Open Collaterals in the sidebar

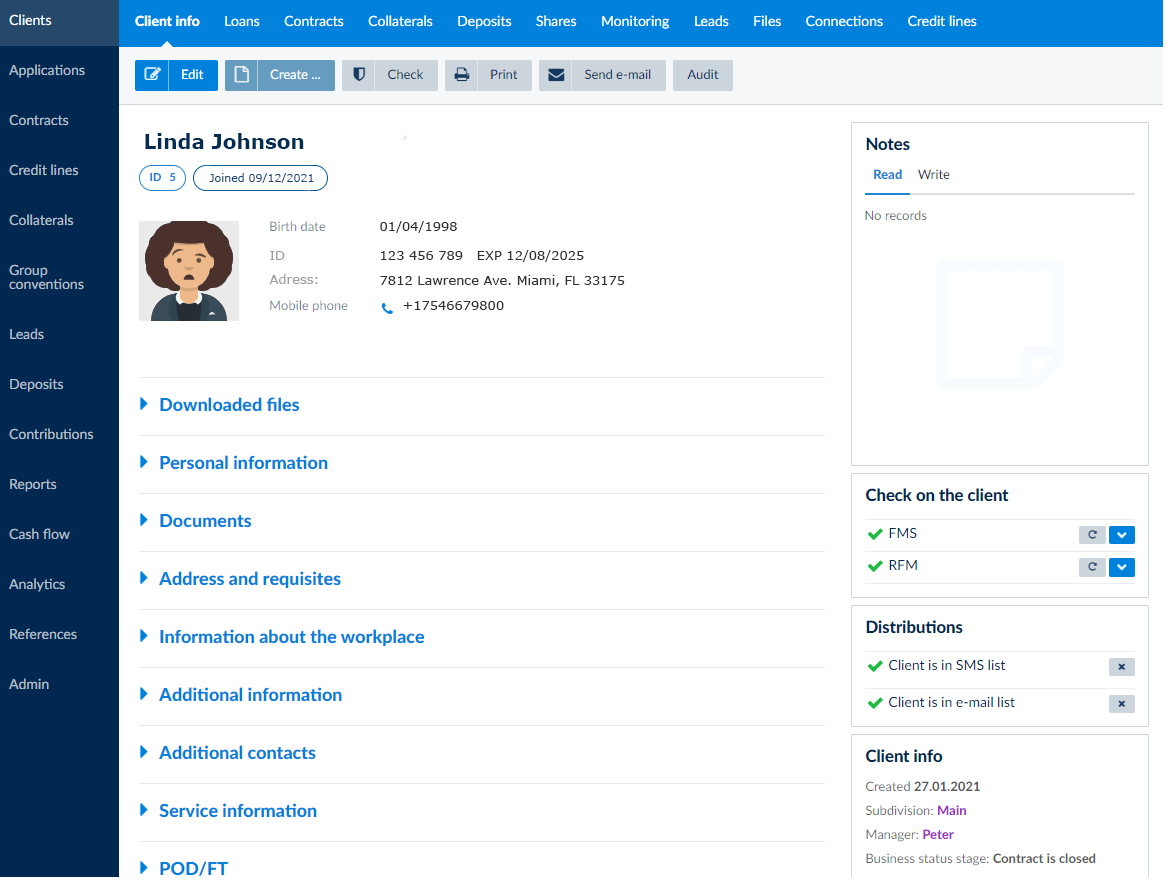[41, 221]
